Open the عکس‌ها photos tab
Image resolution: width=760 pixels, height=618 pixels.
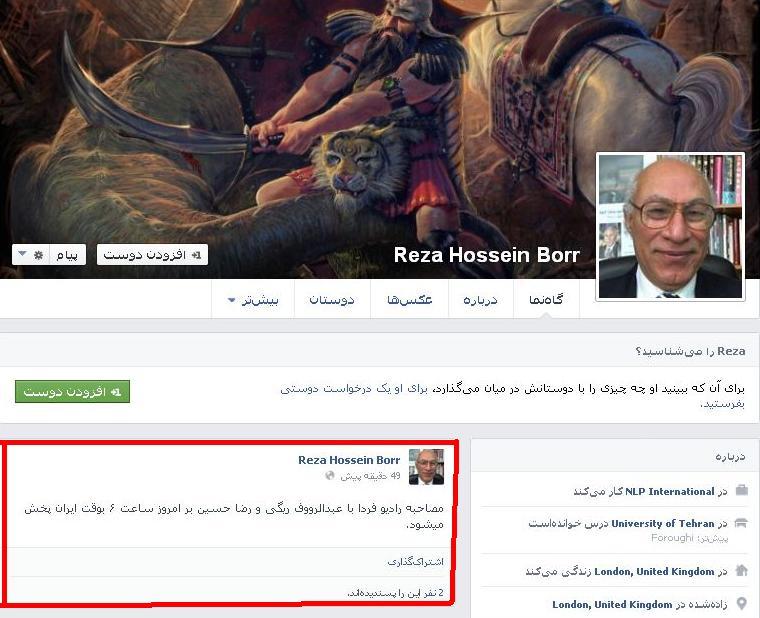(410, 299)
